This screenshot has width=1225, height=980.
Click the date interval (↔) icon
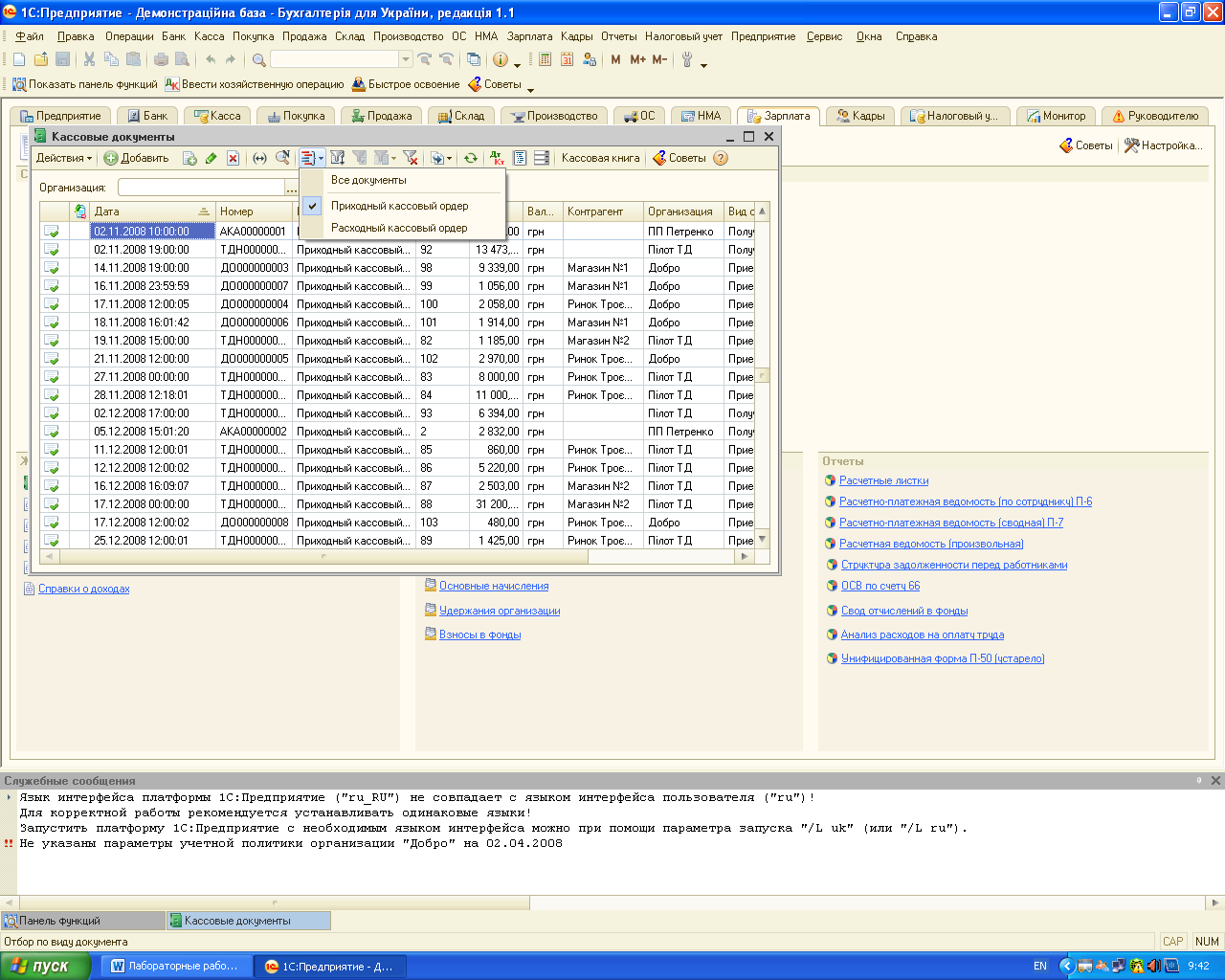[x=259, y=158]
